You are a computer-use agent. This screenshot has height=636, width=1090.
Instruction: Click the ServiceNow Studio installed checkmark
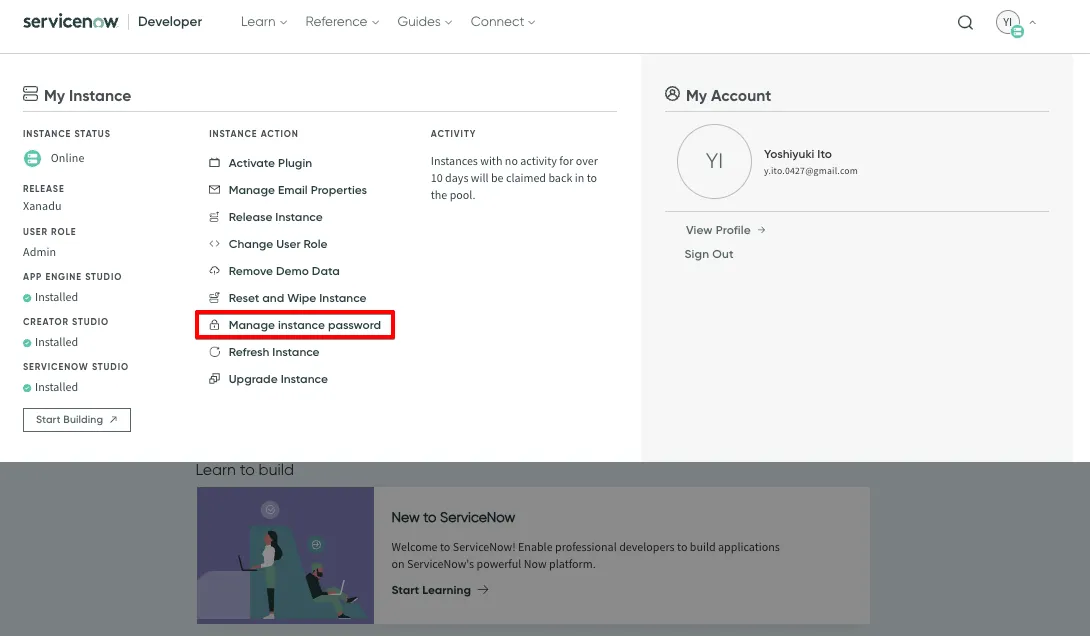click(27, 388)
